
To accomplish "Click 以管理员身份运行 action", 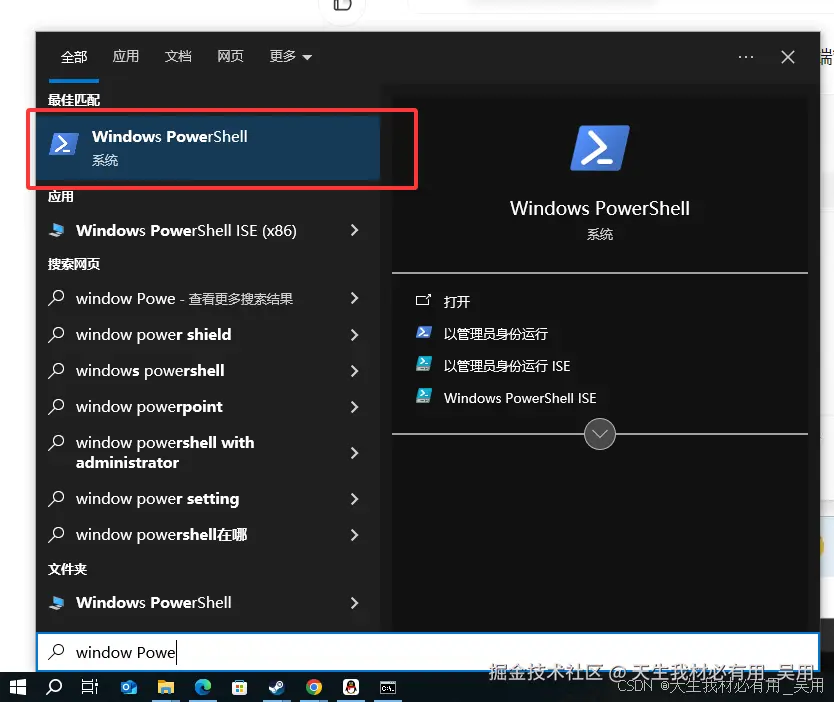I will [x=495, y=333].
